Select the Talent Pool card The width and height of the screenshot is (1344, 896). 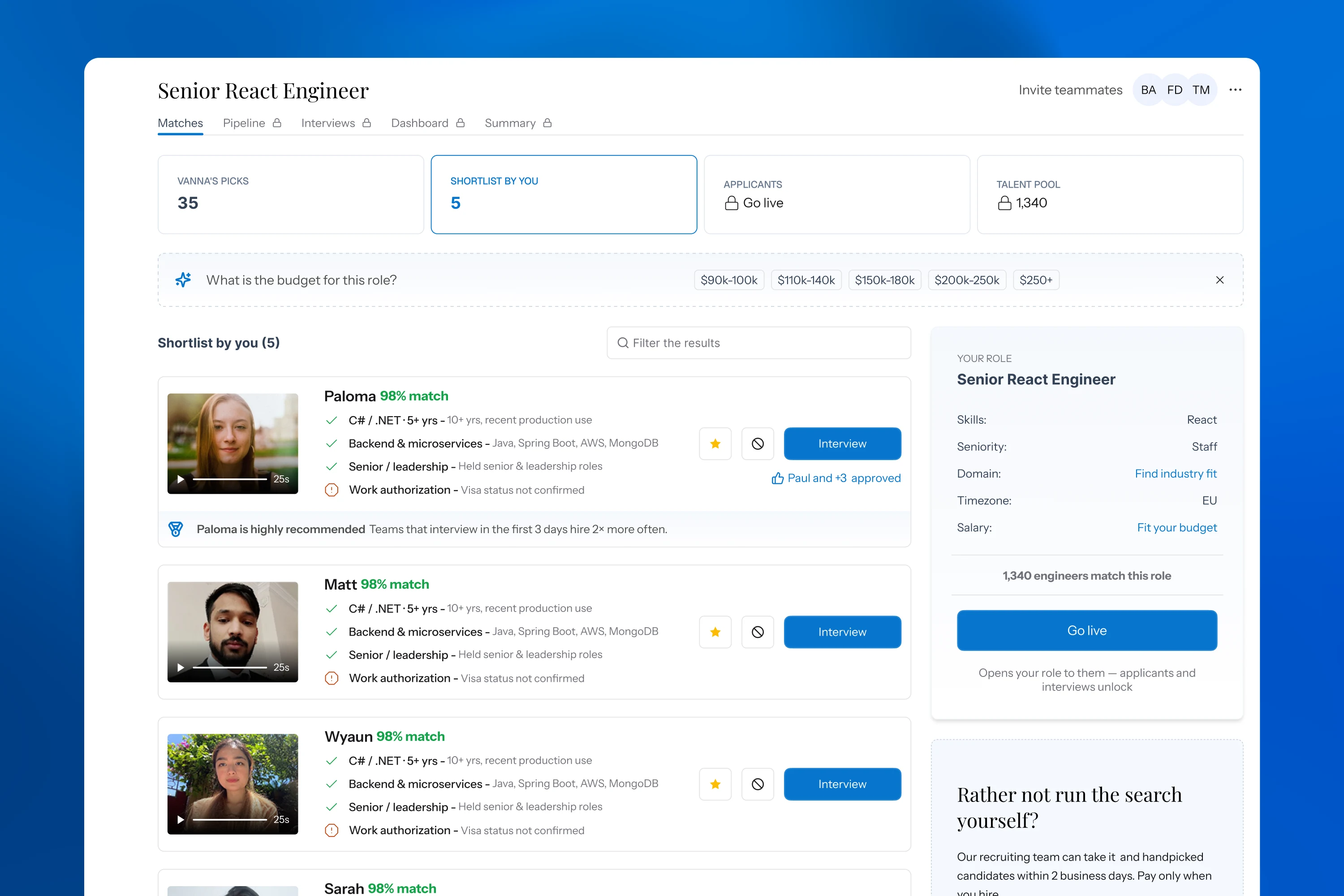pyautogui.click(x=1110, y=194)
